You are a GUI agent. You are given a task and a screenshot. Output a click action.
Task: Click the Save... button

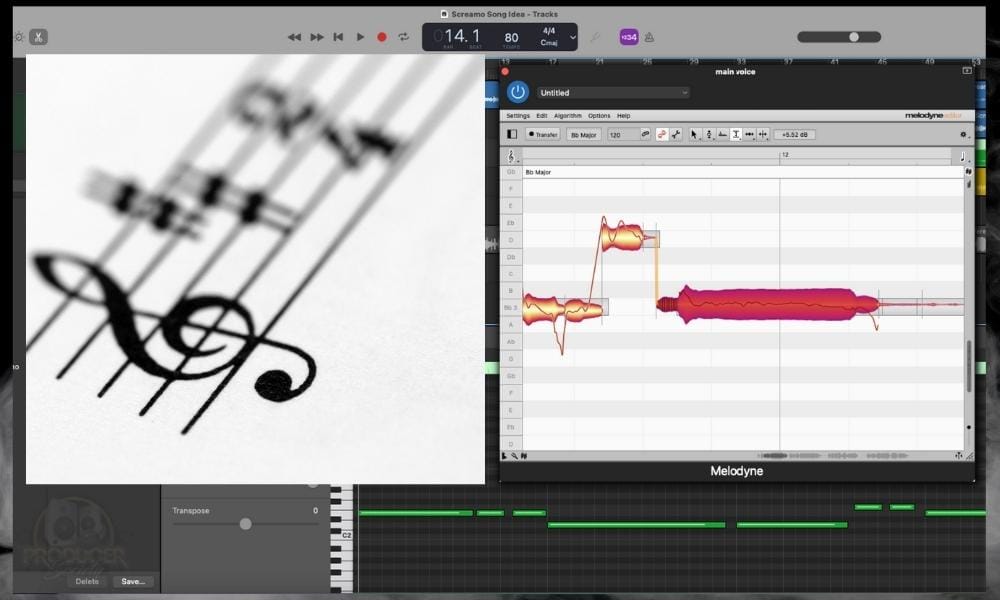133,581
